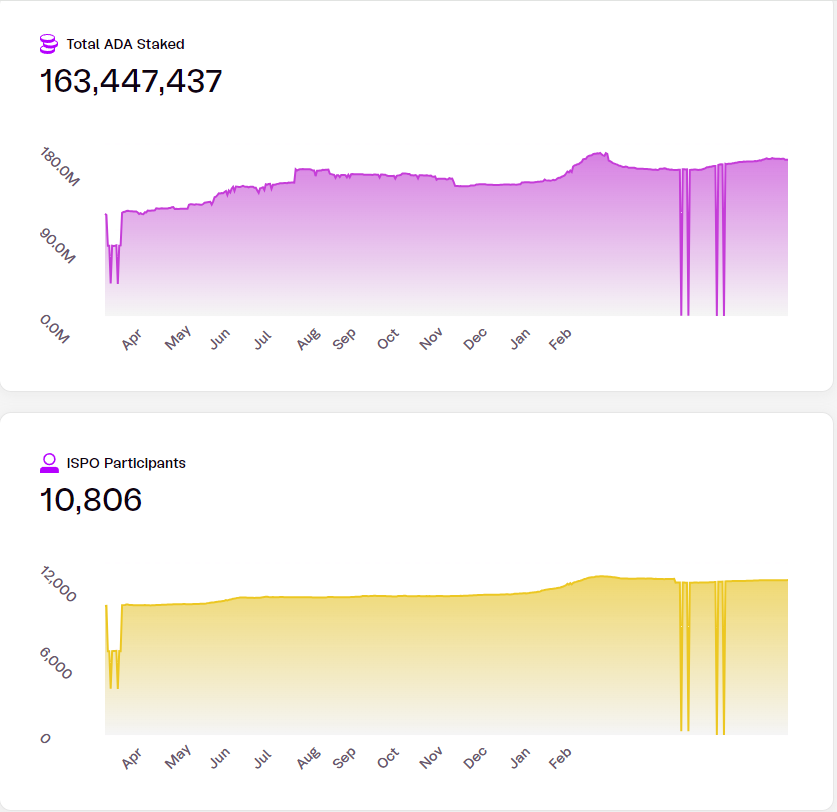Click the Jan label on ISPO Participants chart
This screenshot has width=837, height=812.
(520, 759)
